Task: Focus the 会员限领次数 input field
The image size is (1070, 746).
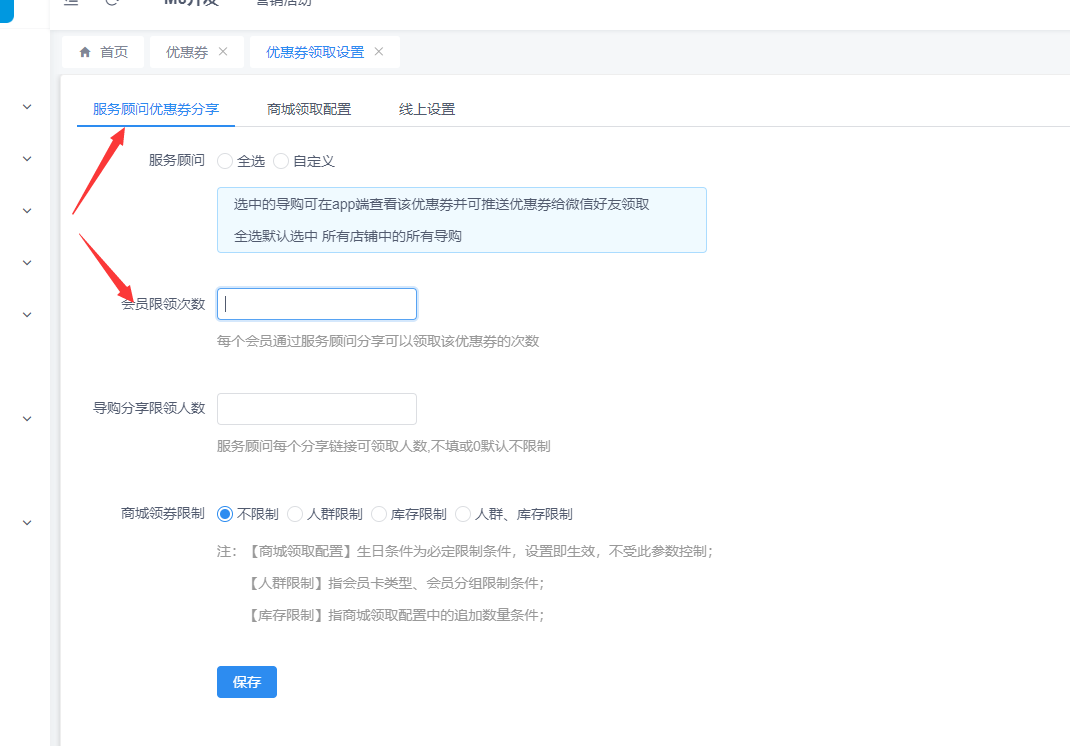Action: 317,304
